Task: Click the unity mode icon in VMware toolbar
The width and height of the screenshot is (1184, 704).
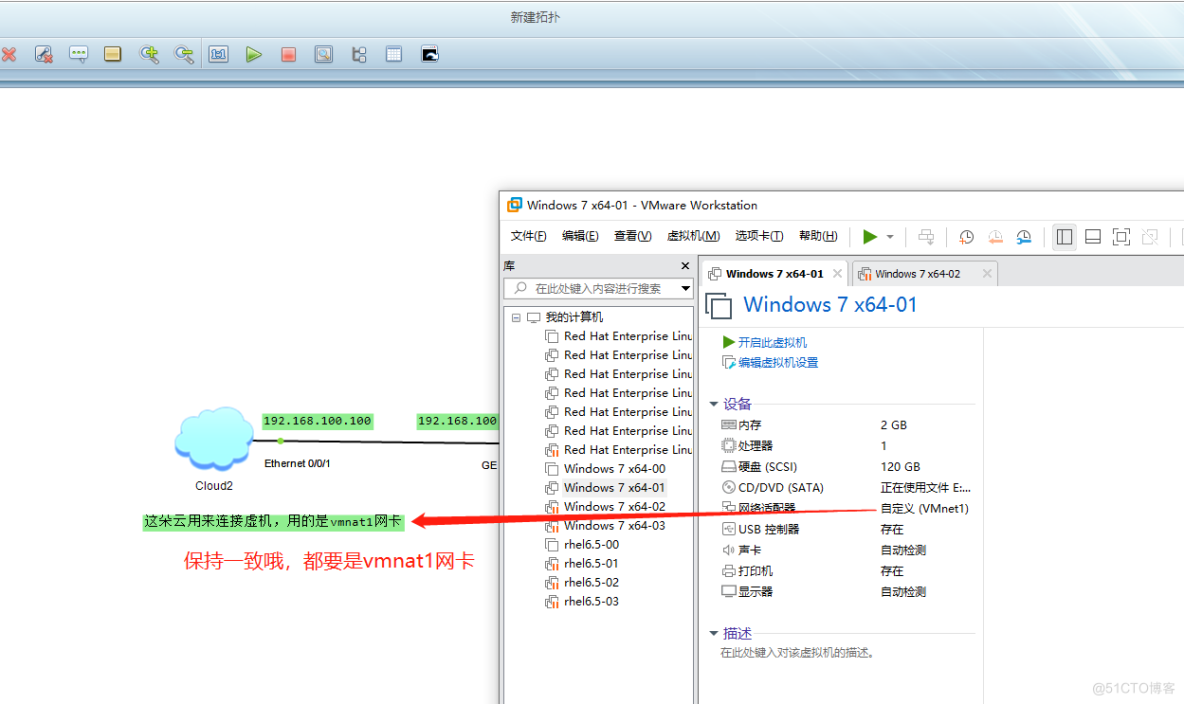Action: [1150, 237]
